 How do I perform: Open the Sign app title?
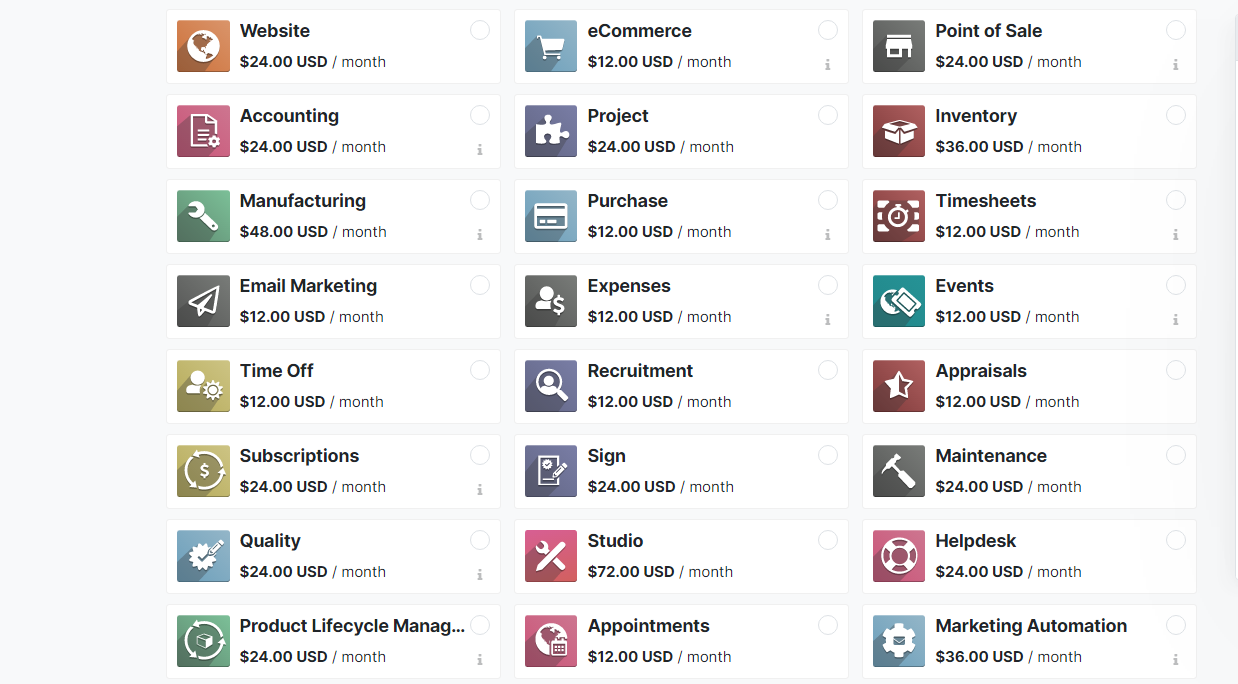pyautogui.click(x=607, y=456)
